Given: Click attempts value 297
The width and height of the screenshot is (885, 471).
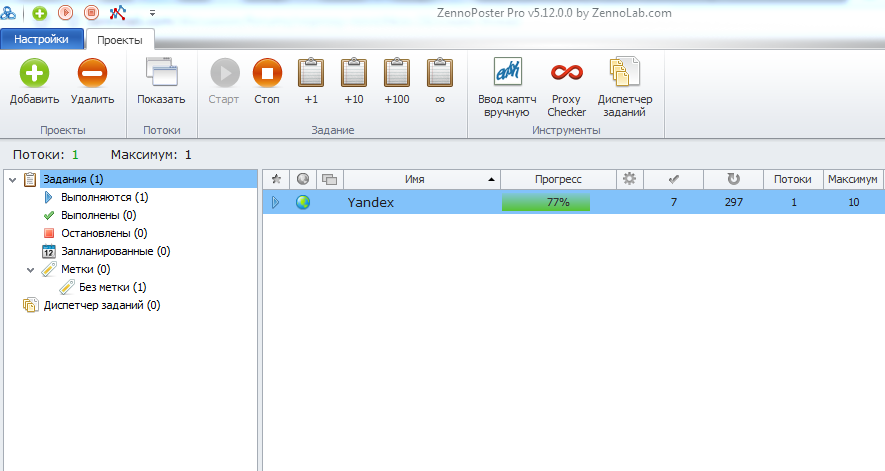Looking at the screenshot, I should 733,202.
